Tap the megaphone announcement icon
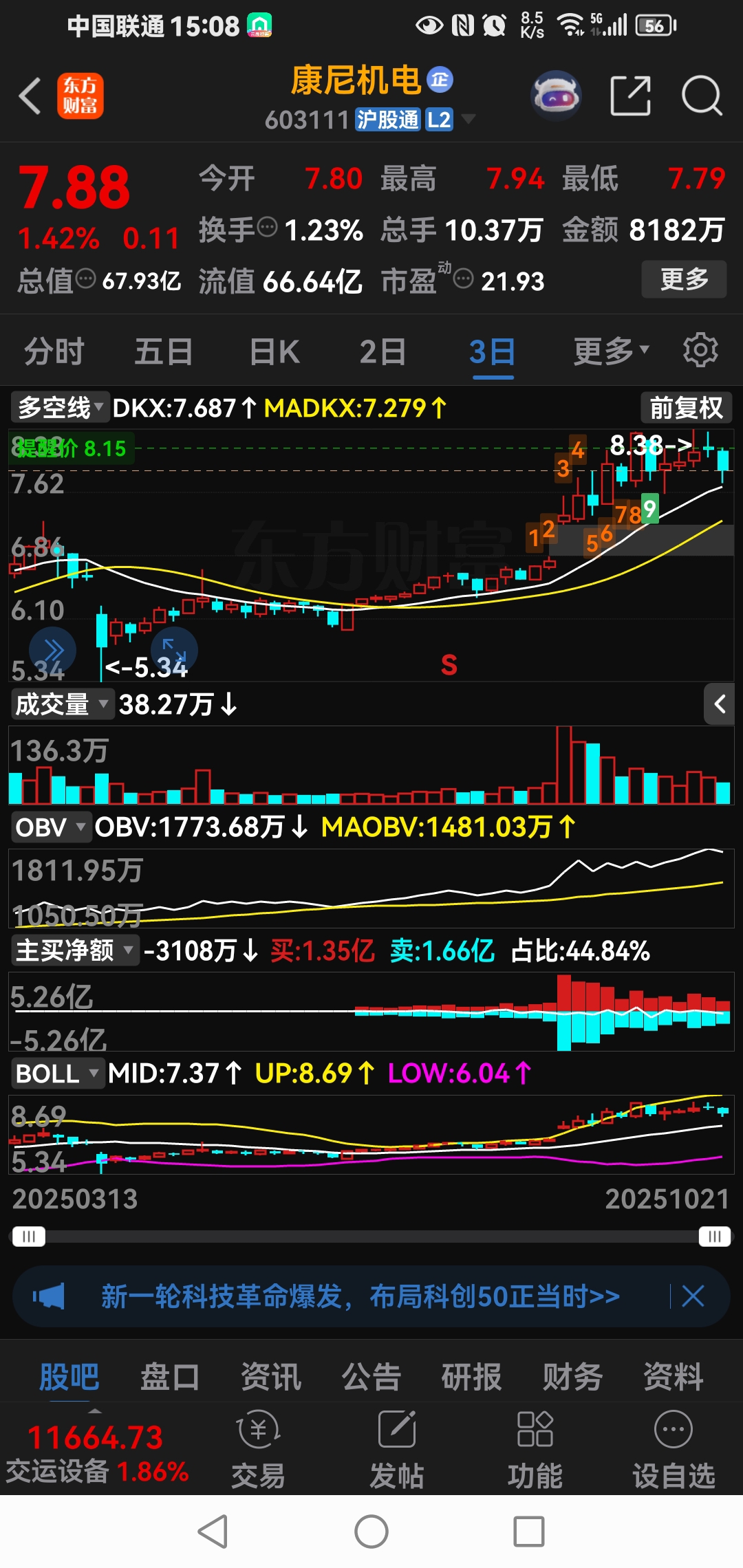 pyautogui.click(x=49, y=1296)
